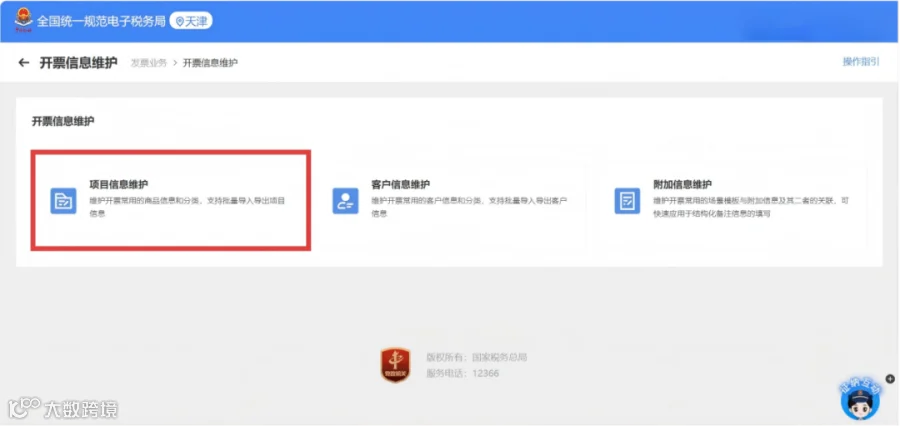The image size is (900, 426).
Task: Click the plus icon above the assistant avatar
Action: tap(890, 379)
